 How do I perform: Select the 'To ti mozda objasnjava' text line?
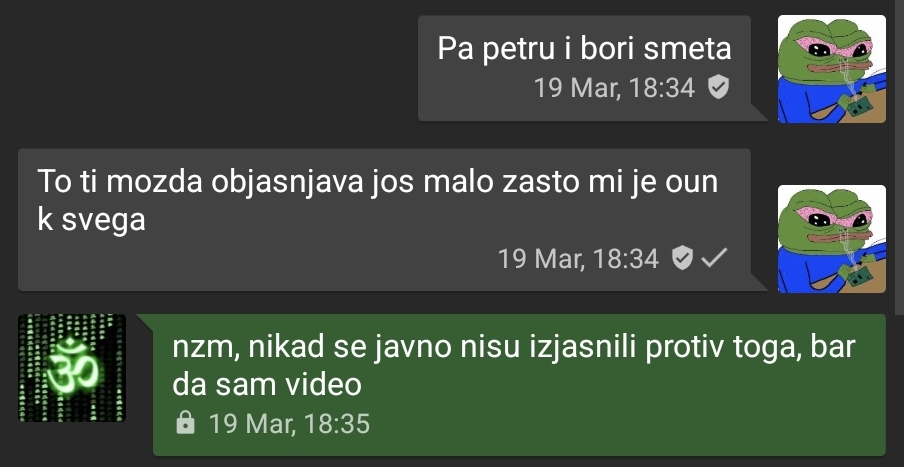click(x=378, y=182)
